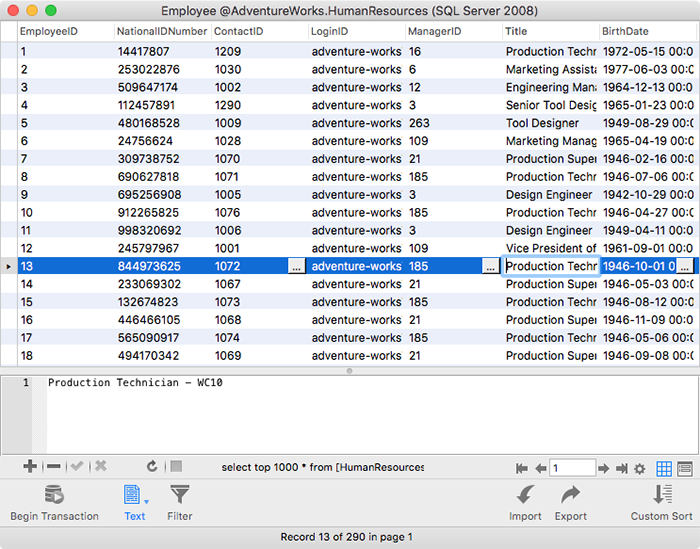The height and width of the screenshot is (549, 700).
Task: Open the Filter tool
Action: (x=179, y=503)
